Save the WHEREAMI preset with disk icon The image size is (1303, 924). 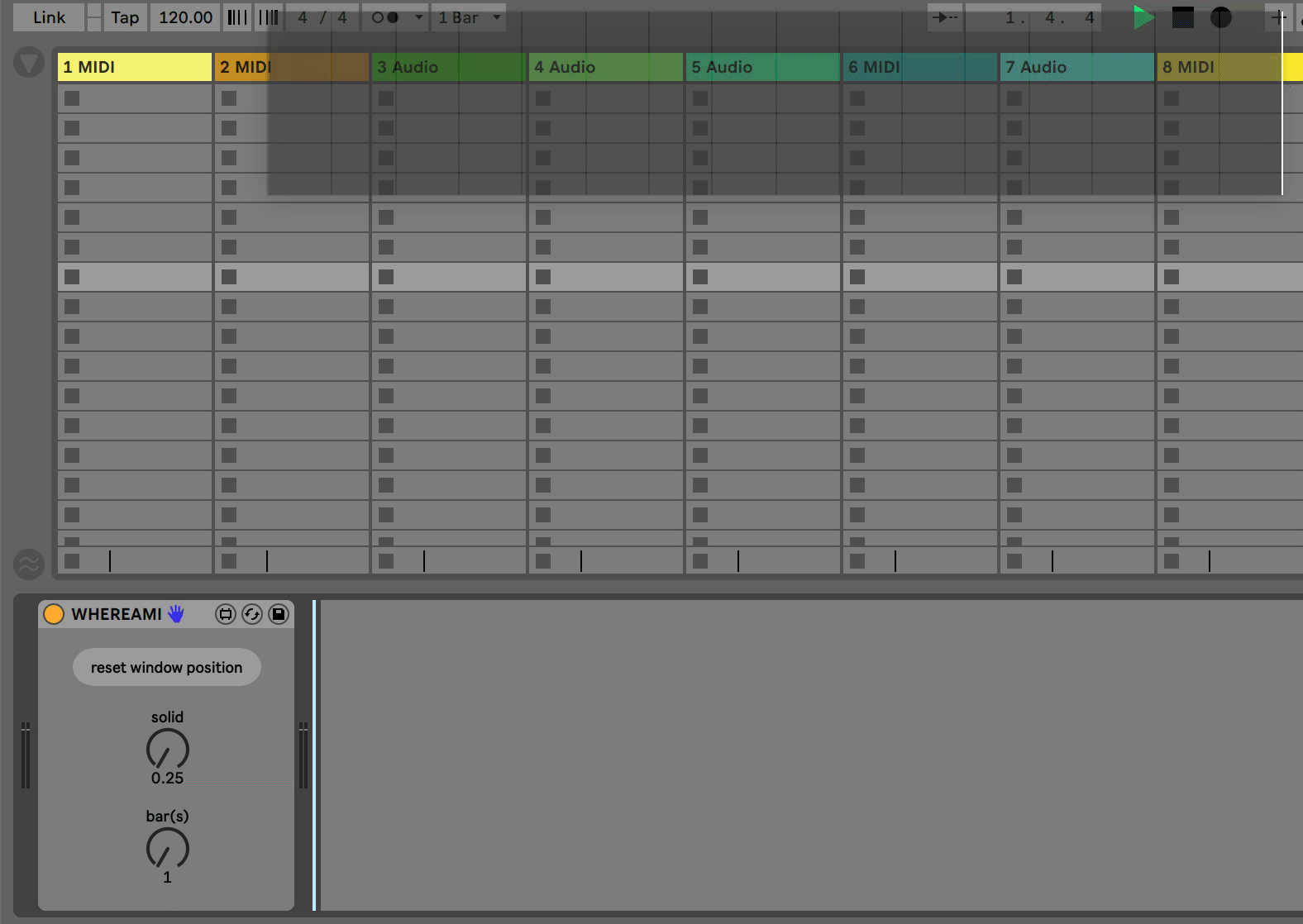point(279,614)
